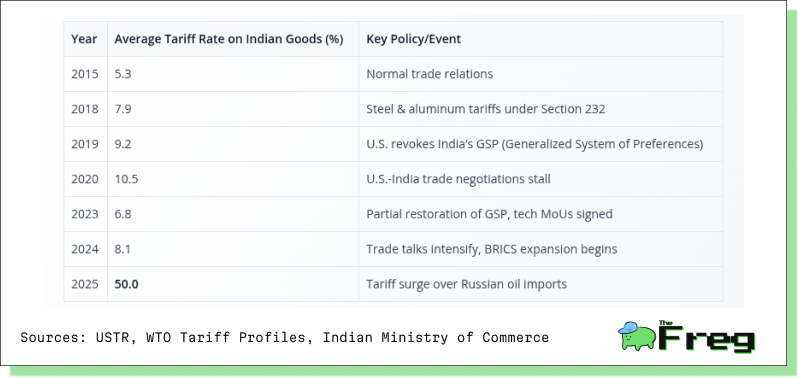
Task: Select Trade talks intensify BRICS expansion cell
Action: [x=492, y=249]
